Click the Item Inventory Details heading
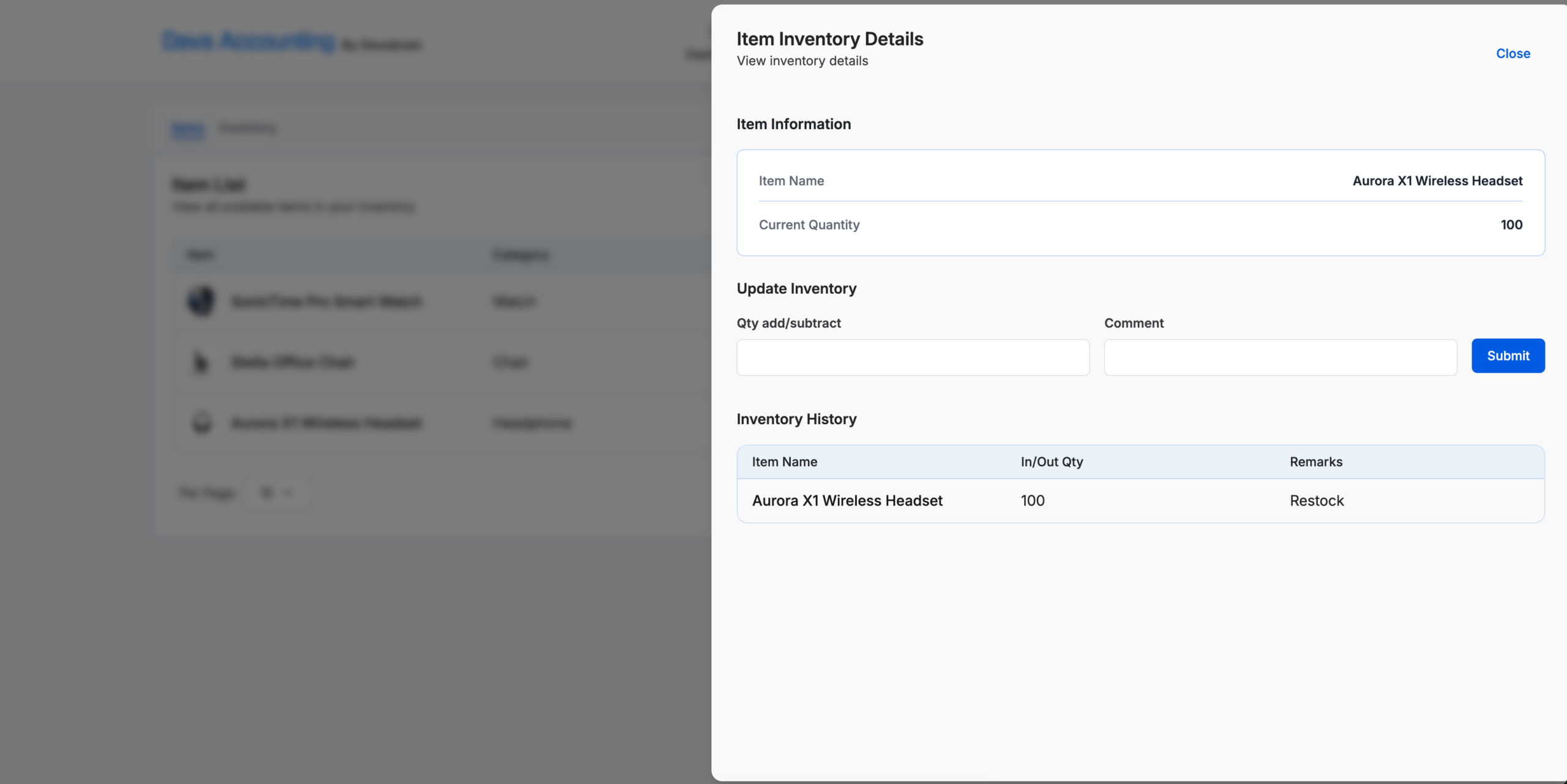 tap(829, 39)
